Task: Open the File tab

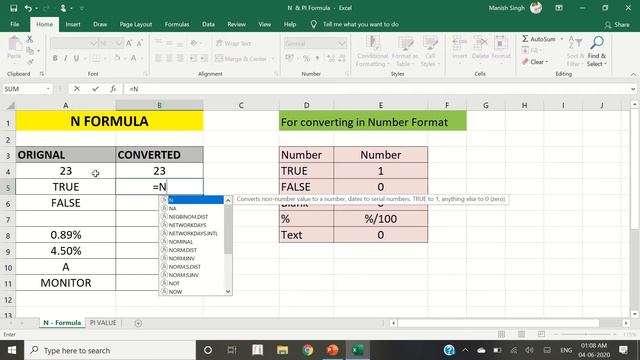Action: [15, 24]
